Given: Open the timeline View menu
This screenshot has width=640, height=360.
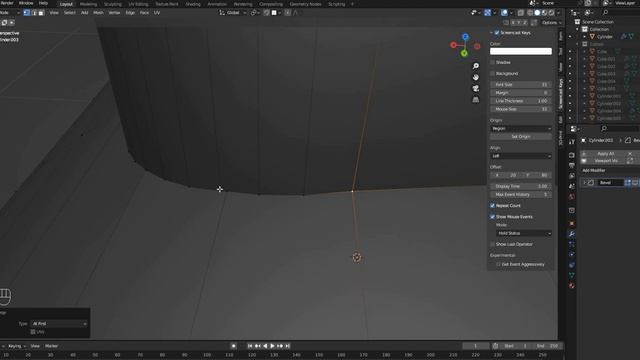Looking at the screenshot, I should pos(35,346).
